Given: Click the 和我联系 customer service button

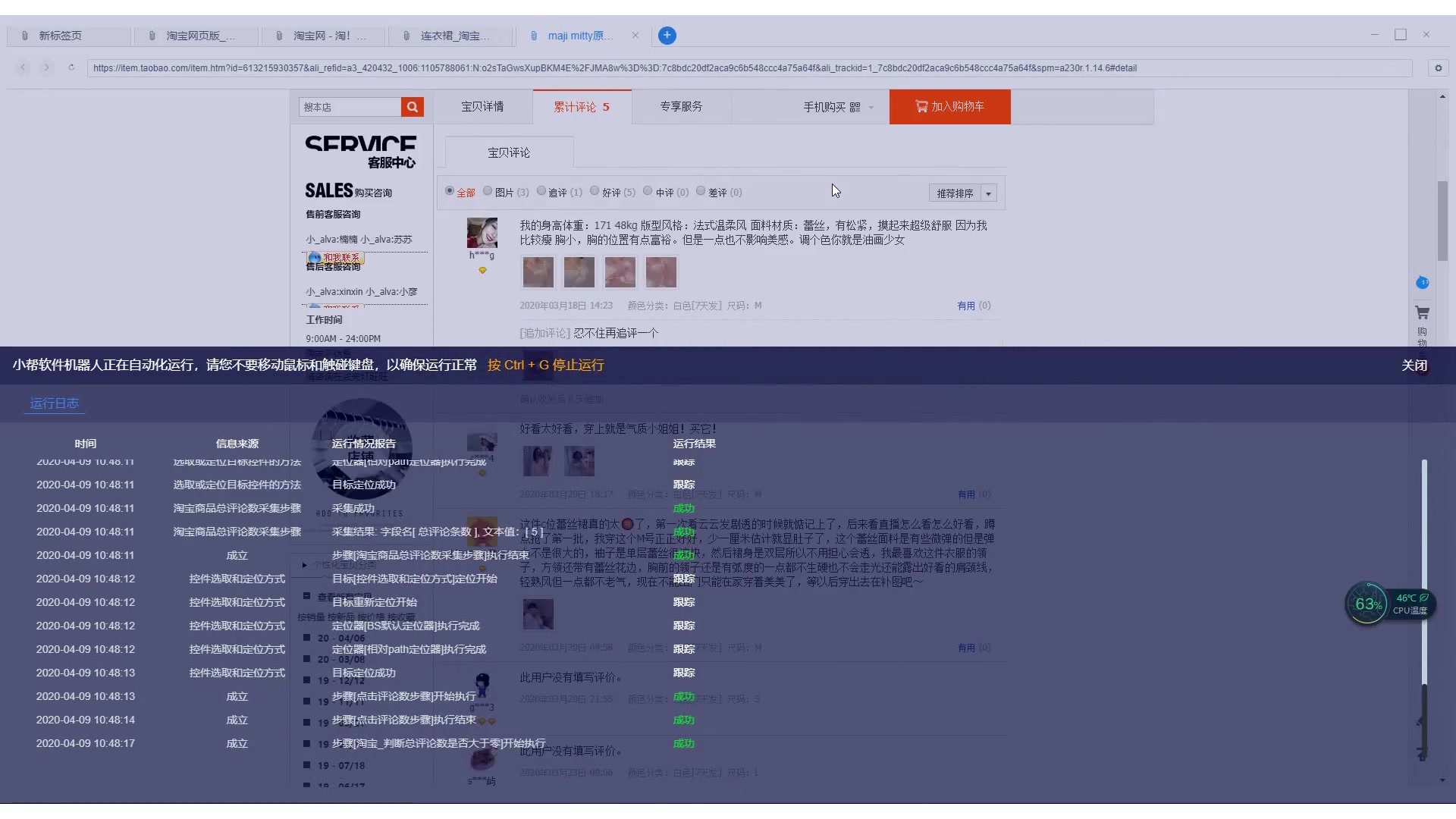Looking at the screenshot, I should click(335, 257).
